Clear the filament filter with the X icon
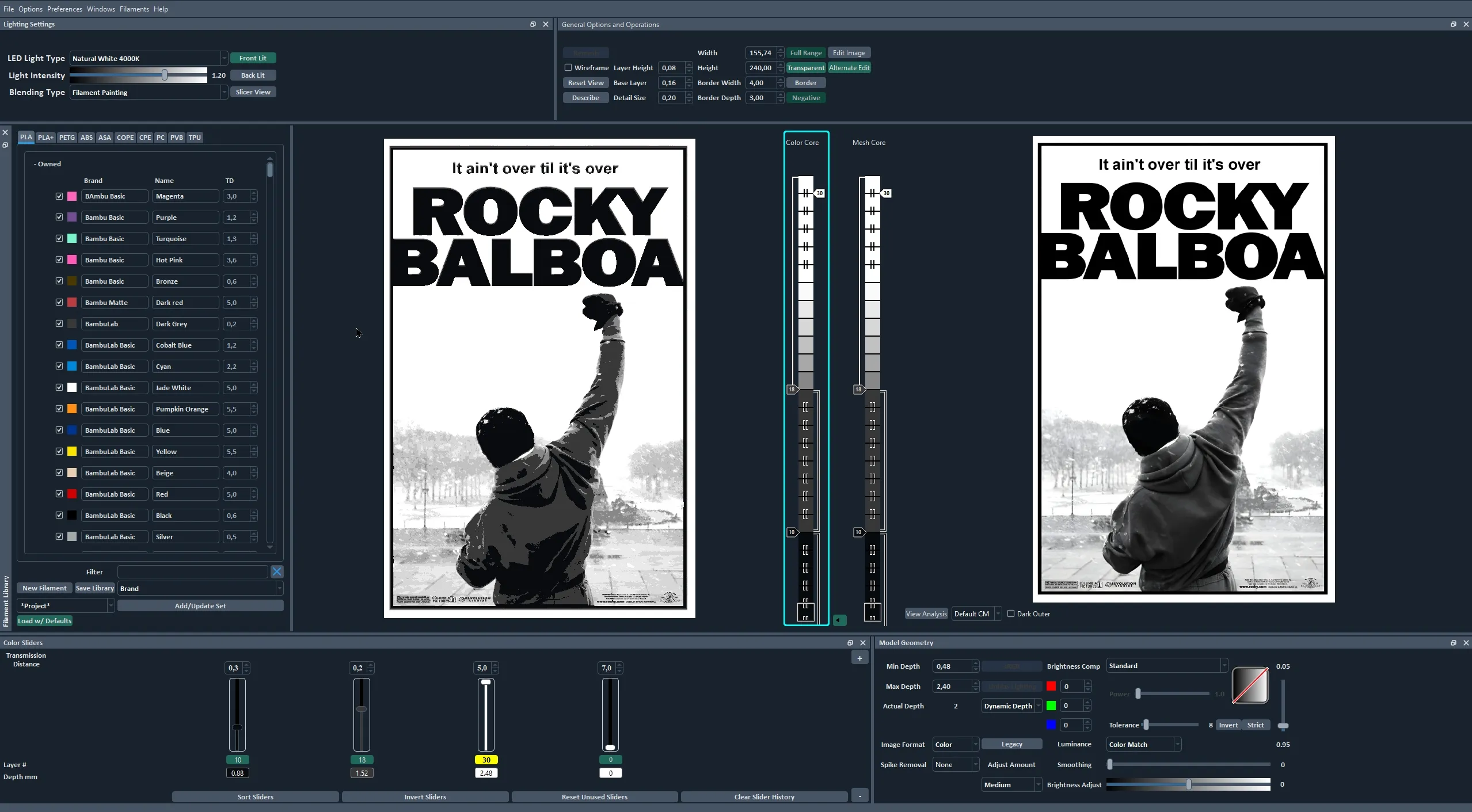The width and height of the screenshot is (1472, 812). 277,571
